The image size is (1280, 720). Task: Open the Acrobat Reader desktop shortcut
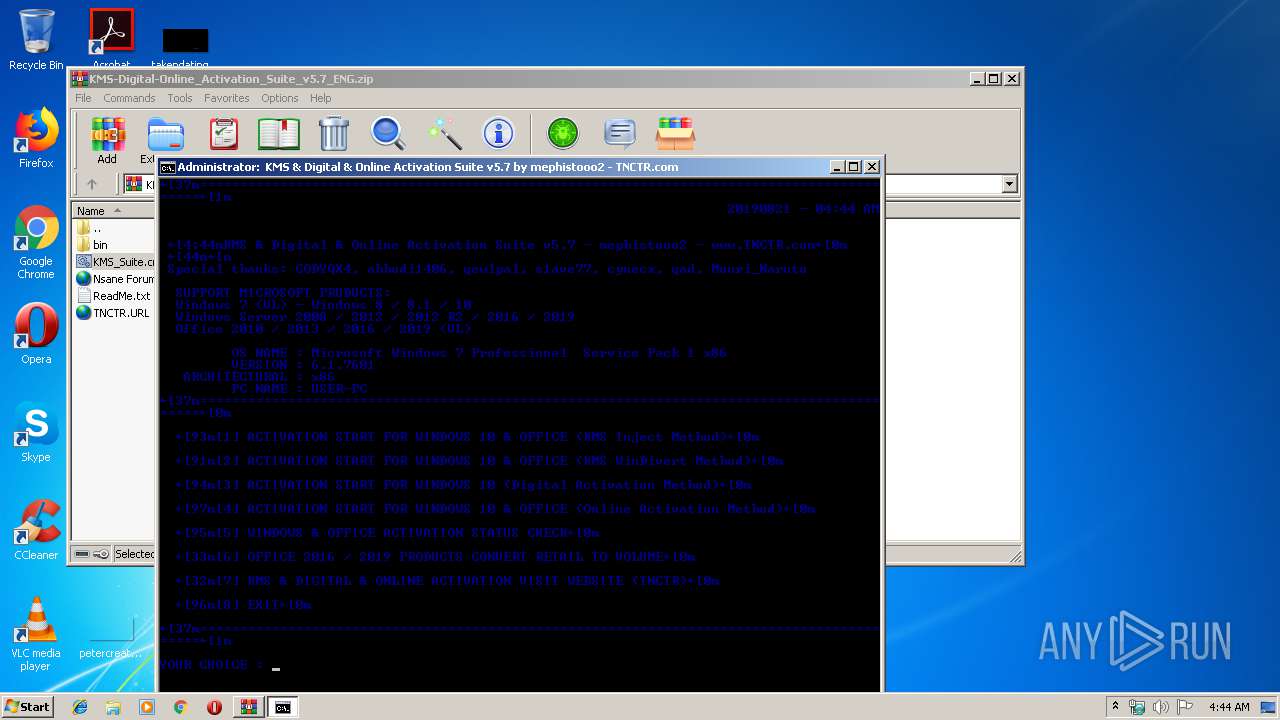(x=111, y=38)
